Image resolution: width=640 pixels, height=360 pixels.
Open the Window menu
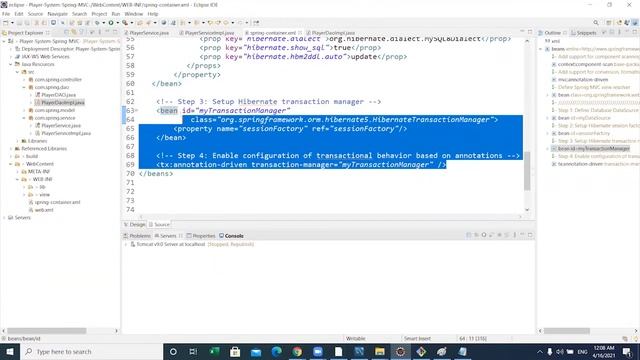click(x=133, y=14)
